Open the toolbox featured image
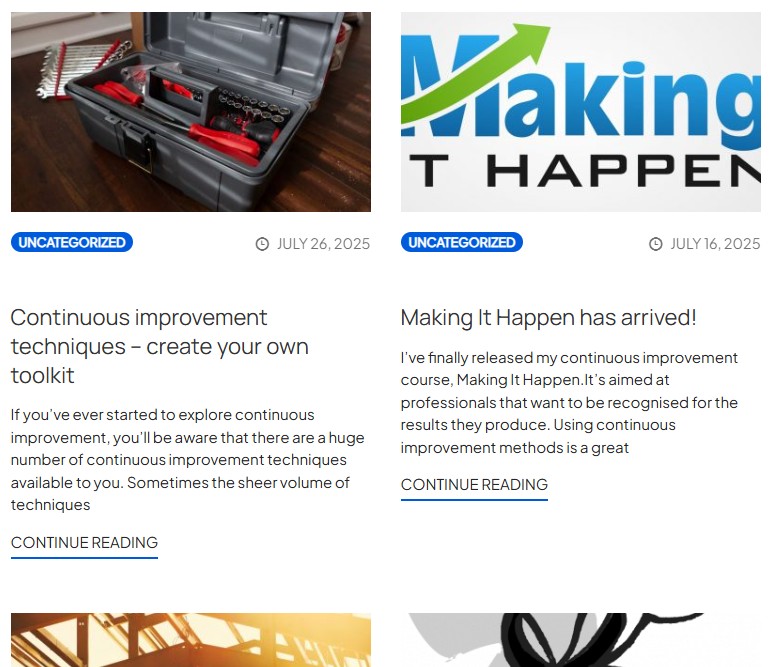Screen dimensions: 769x667 pos(191,112)
